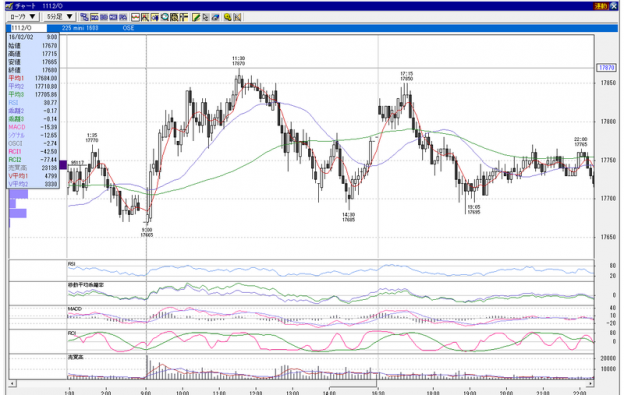Select the arrow pointer cursor tool
Image resolution: width=624 pixels, height=395 pixels.
(205, 17)
